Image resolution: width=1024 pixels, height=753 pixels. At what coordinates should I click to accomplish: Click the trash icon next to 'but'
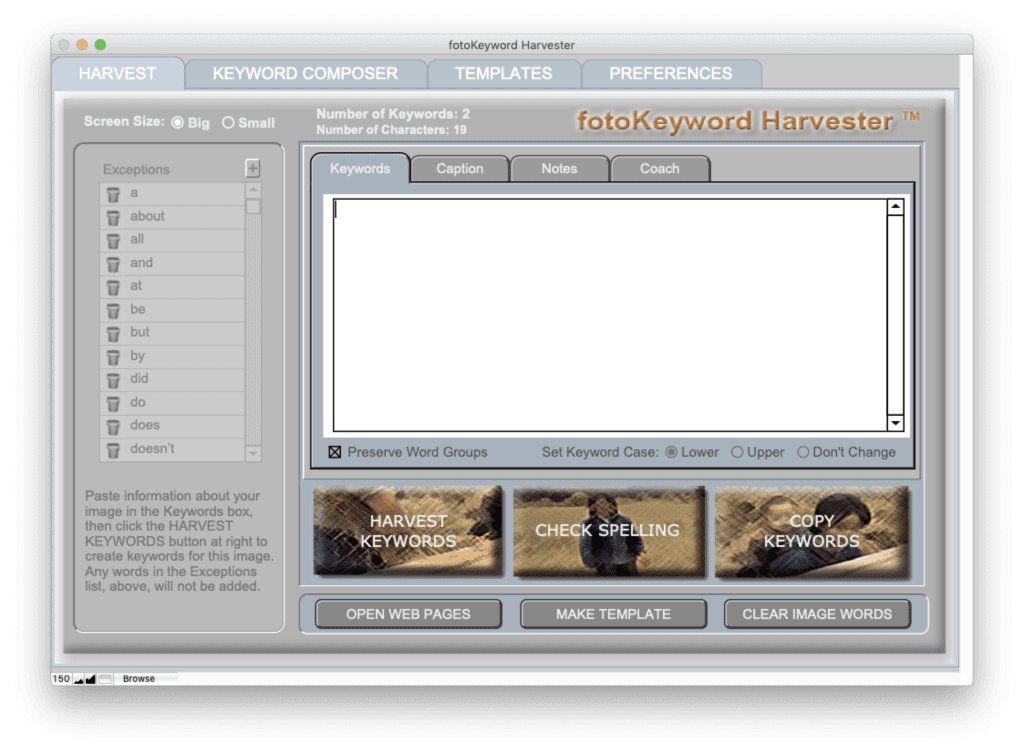tap(113, 334)
